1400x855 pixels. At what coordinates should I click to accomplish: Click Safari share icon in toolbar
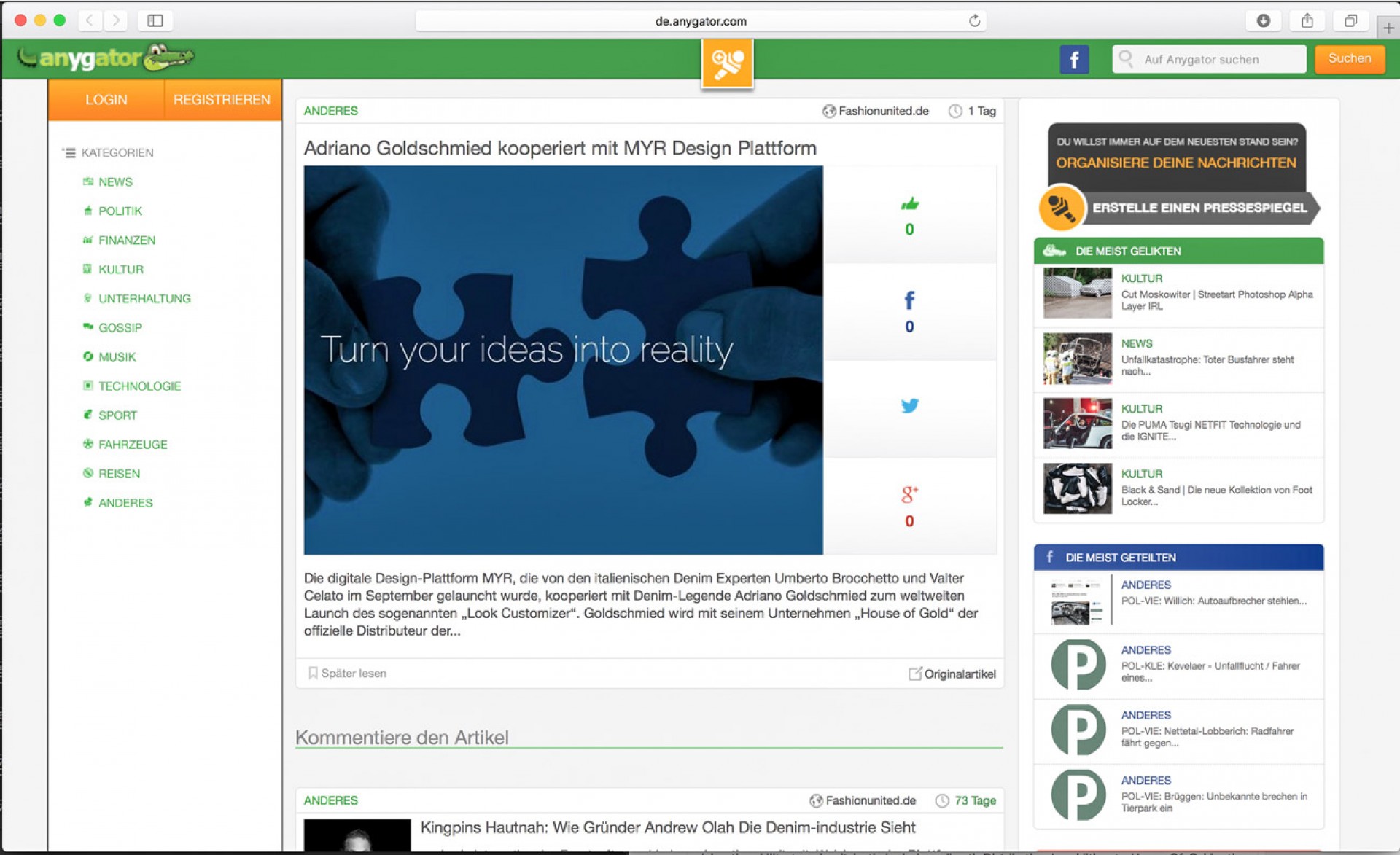pyautogui.click(x=1307, y=20)
